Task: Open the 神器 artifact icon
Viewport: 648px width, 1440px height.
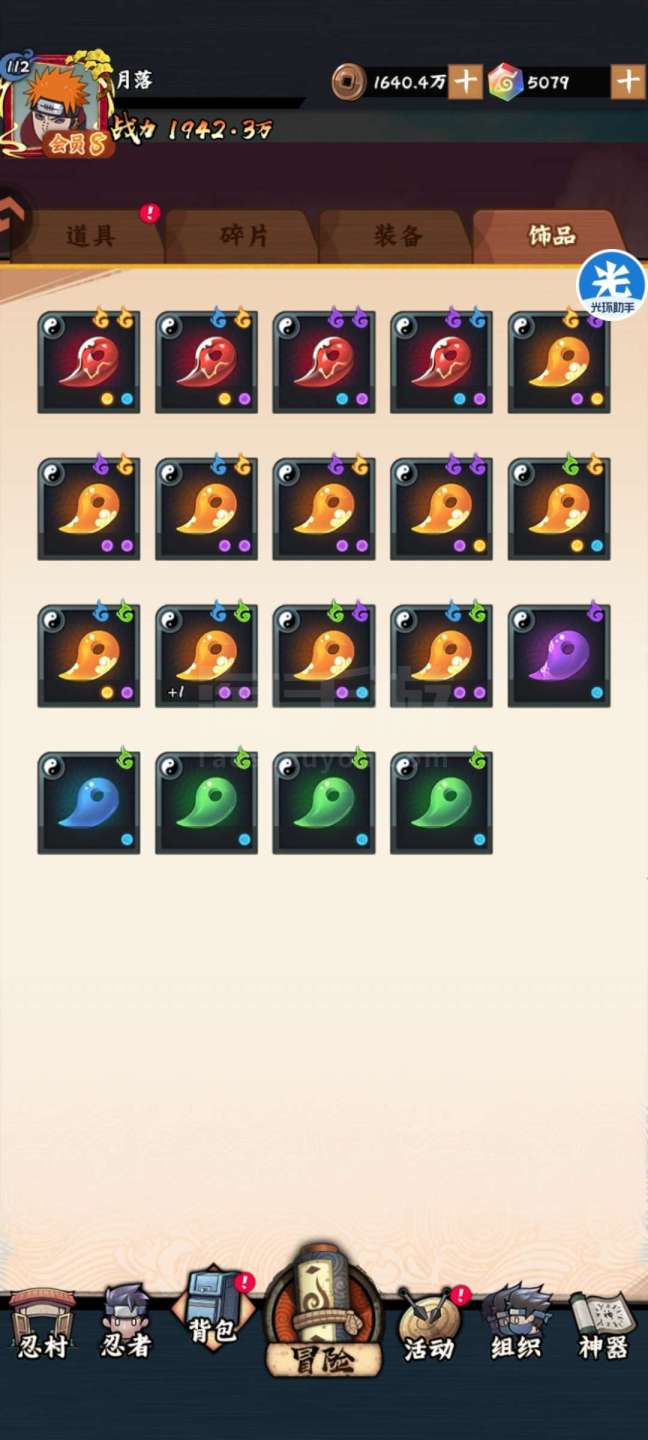Action: [x=603, y=1325]
